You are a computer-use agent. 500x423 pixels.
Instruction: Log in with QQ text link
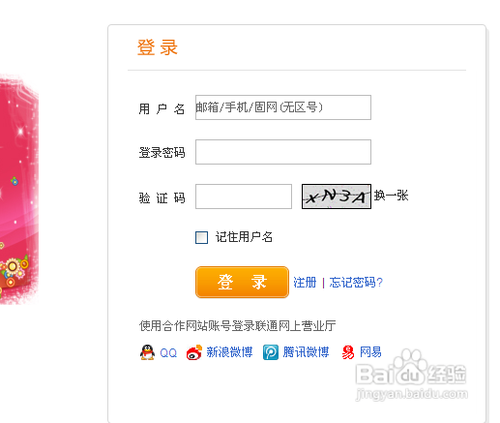pyautogui.click(x=168, y=353)
